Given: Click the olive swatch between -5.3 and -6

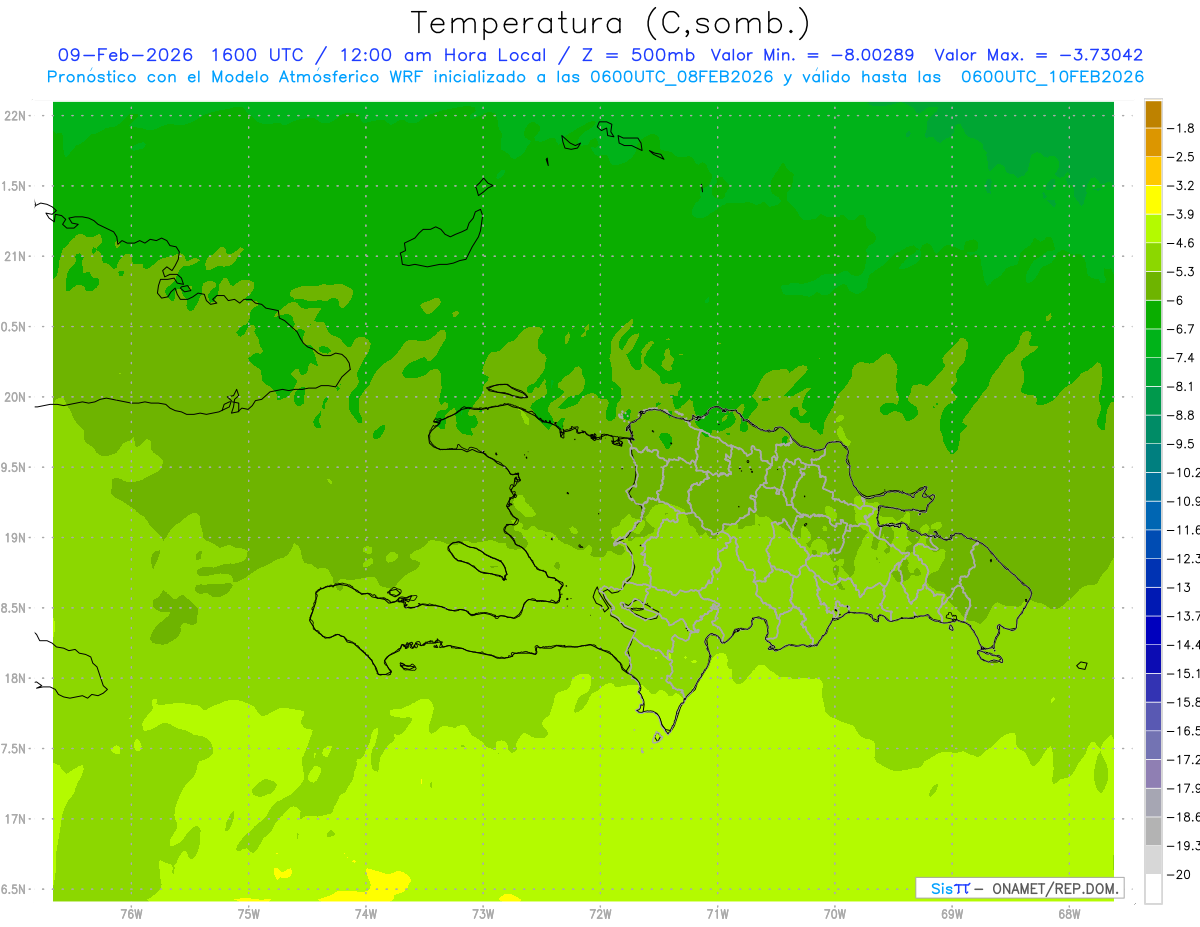Looking at the screenshot, I should point(1153,286).
